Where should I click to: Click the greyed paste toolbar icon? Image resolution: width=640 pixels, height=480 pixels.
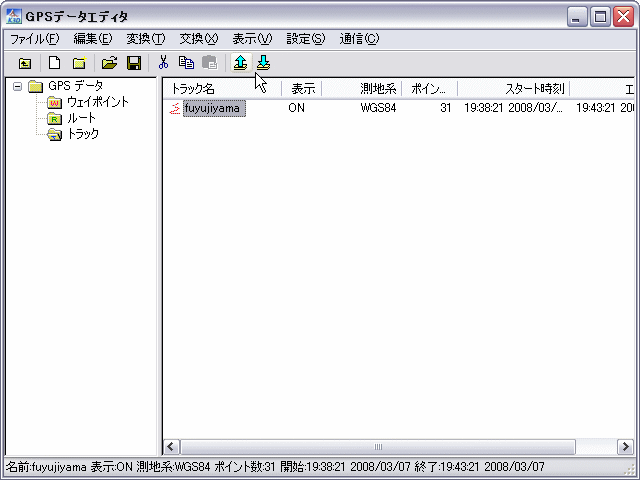[x=210, y=62]
